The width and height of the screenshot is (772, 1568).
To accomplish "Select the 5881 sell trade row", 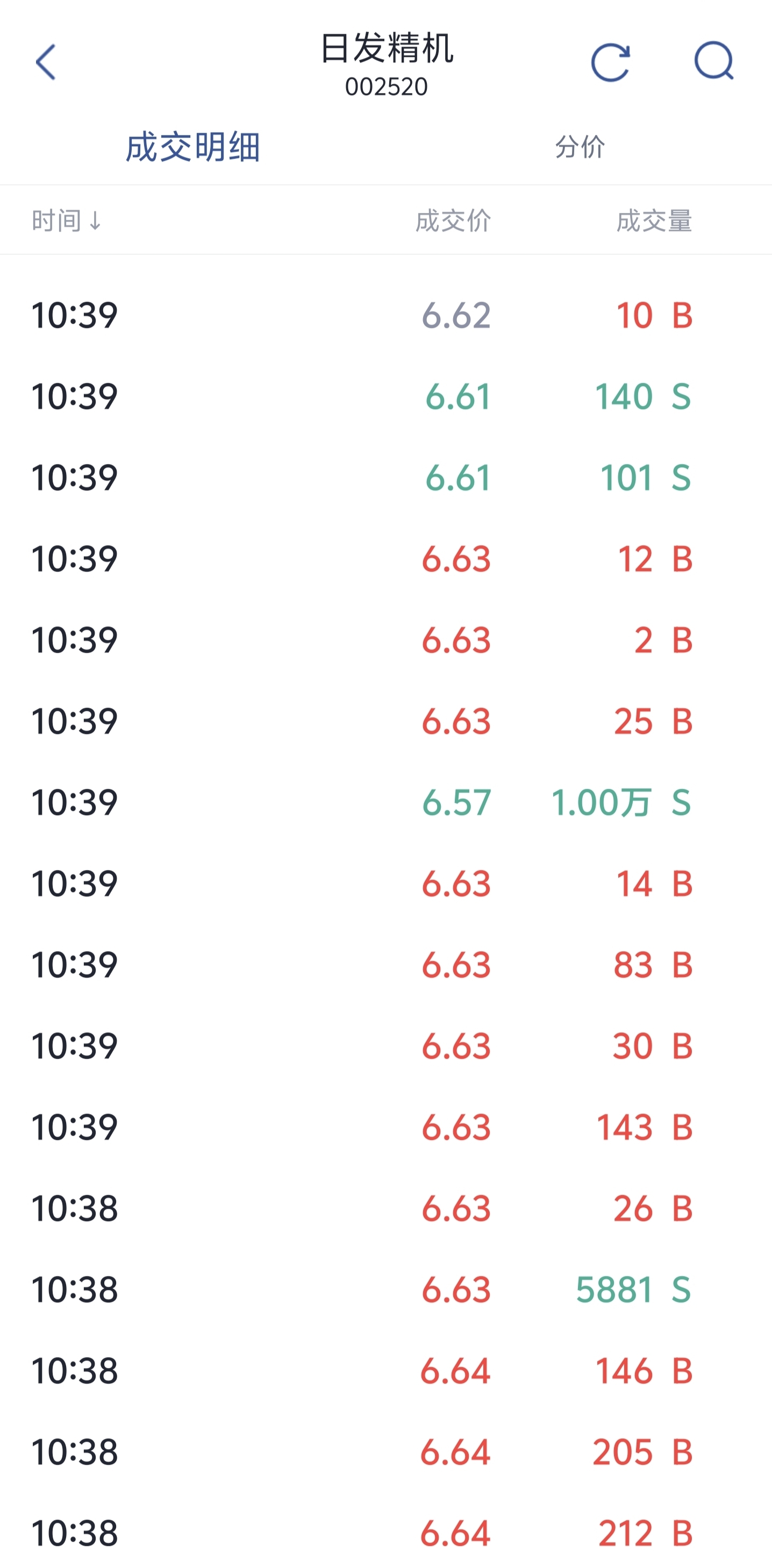I will point(385,1289).
